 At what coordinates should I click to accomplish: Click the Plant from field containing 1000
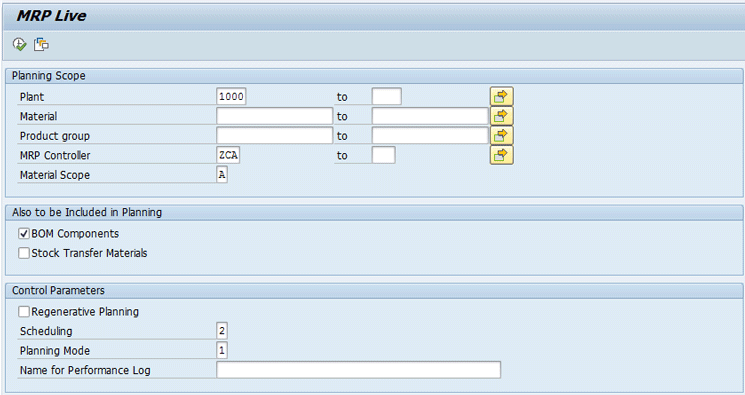[x=231, y=96]
